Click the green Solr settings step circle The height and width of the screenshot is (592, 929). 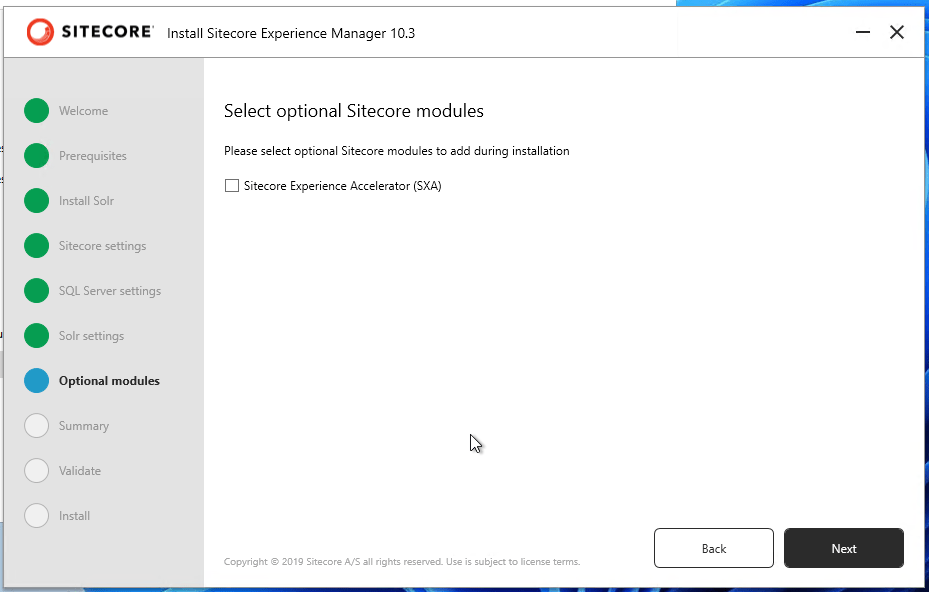(x=37, y=336)
